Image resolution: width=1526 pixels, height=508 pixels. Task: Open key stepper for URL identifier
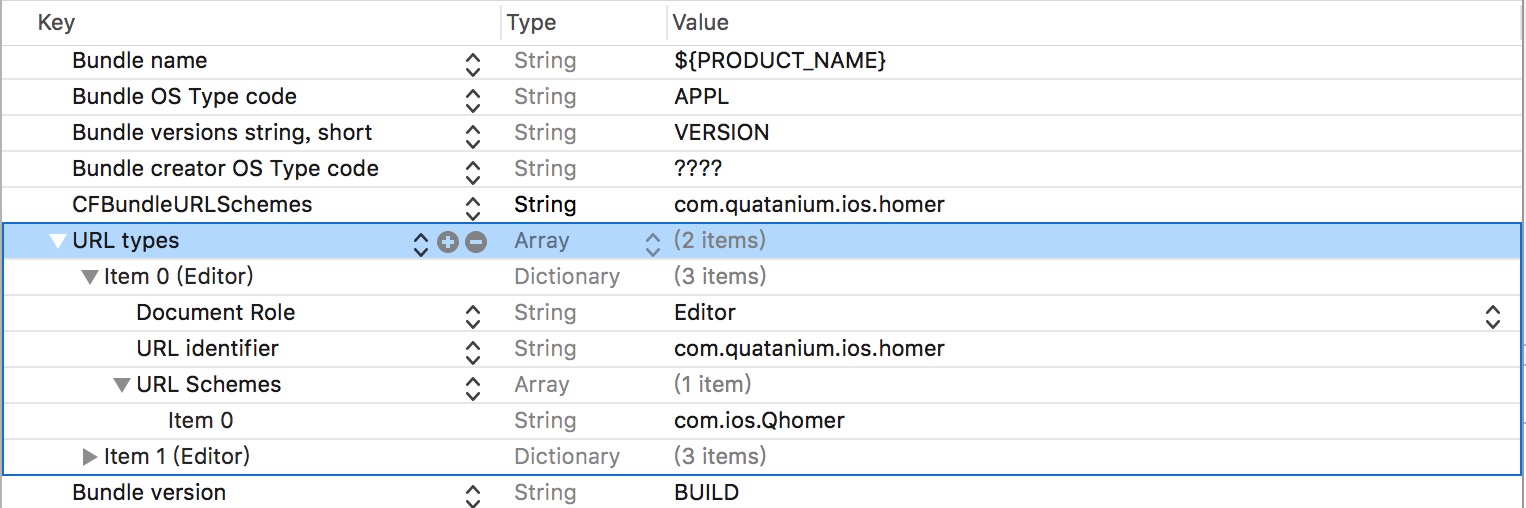click(x=473, y=353)
